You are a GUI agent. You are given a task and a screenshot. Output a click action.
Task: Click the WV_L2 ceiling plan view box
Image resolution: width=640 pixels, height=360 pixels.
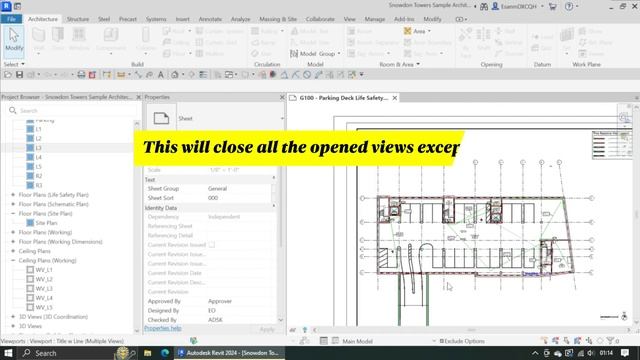coord(30,279)
